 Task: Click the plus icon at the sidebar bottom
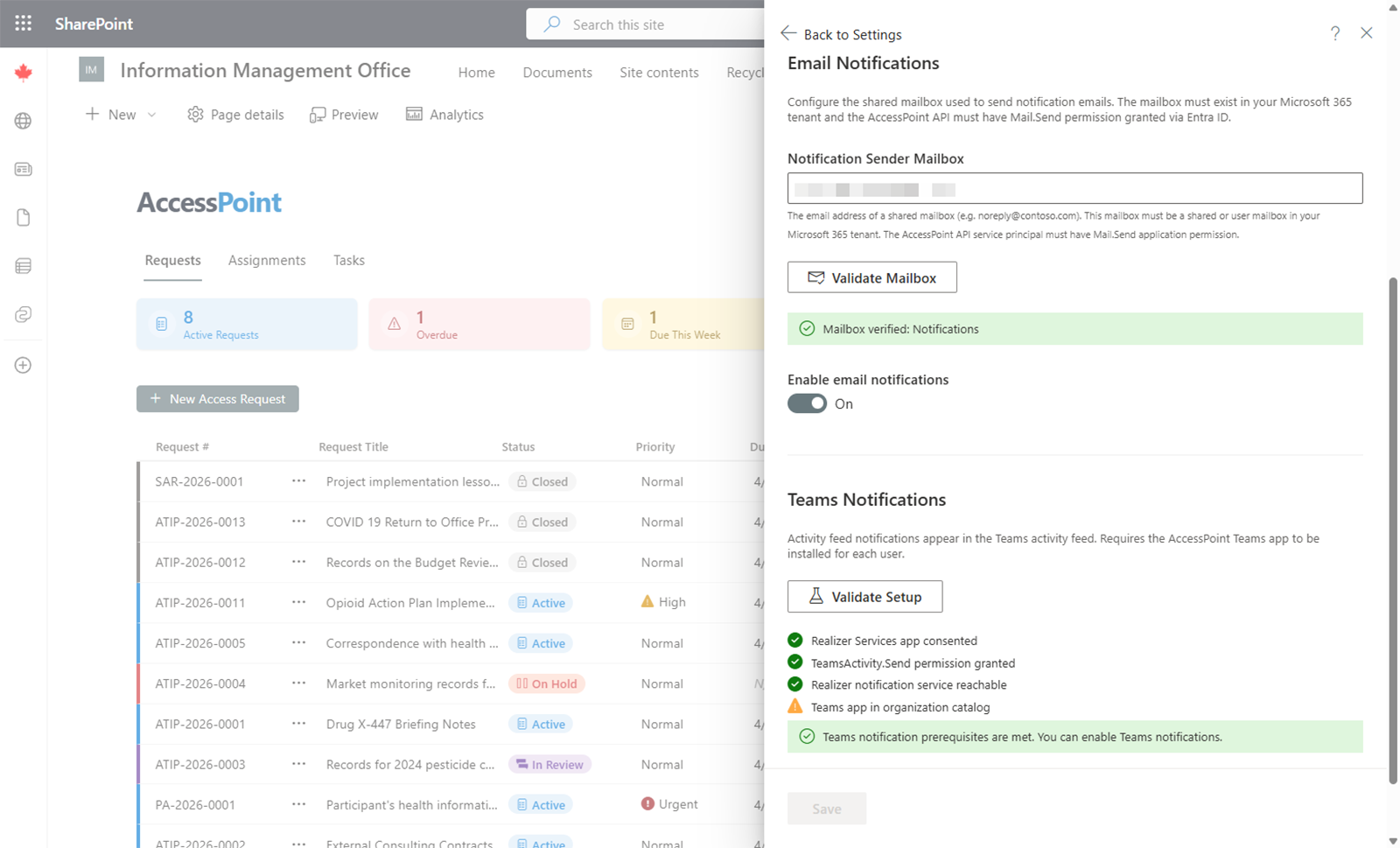23,365
